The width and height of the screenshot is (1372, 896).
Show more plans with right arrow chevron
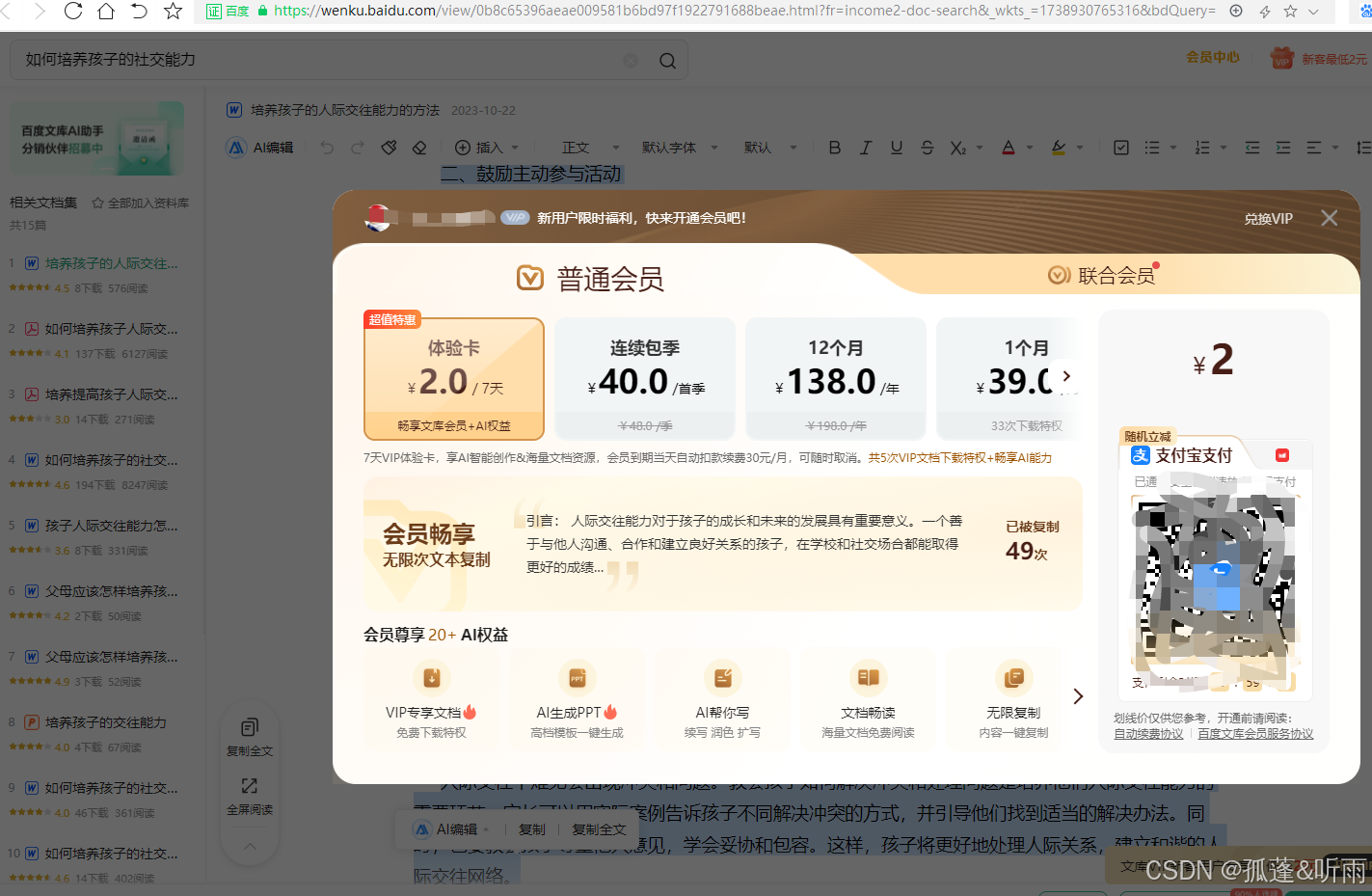[x=1066, y=376]
